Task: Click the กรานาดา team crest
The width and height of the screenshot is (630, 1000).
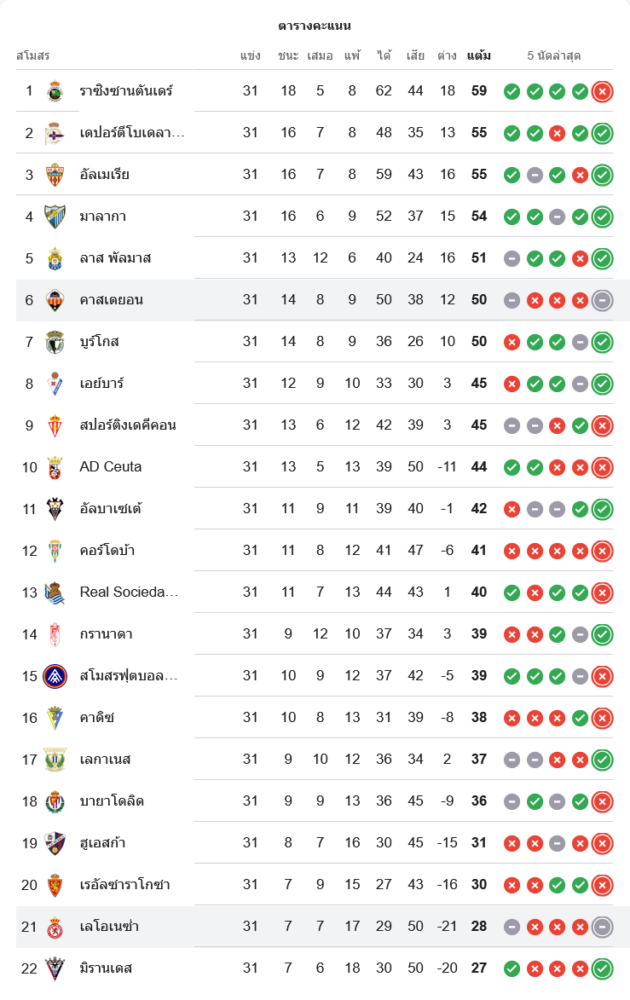Action: (55, 634)
